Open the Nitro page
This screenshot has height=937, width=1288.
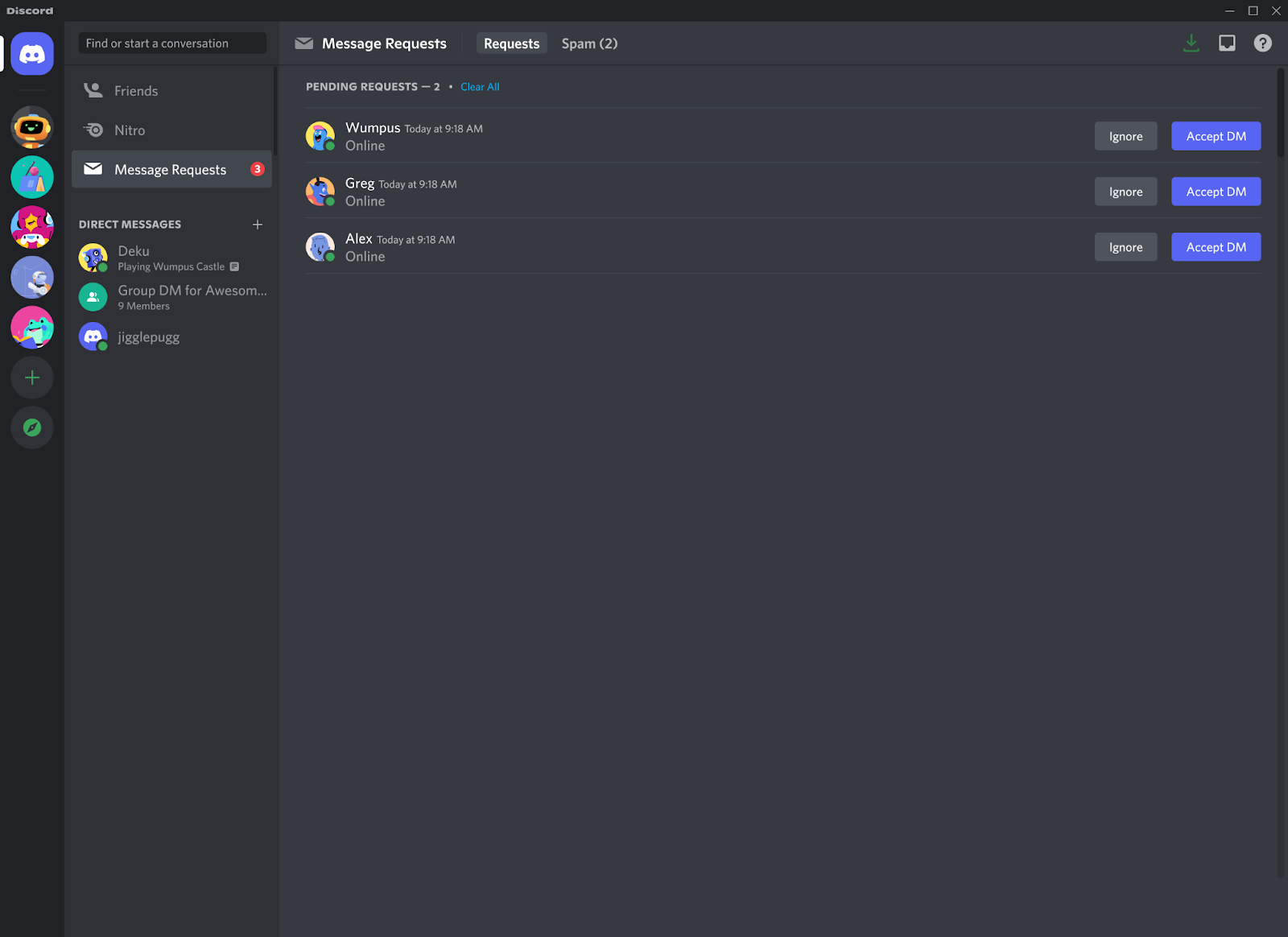coord(130,130)
